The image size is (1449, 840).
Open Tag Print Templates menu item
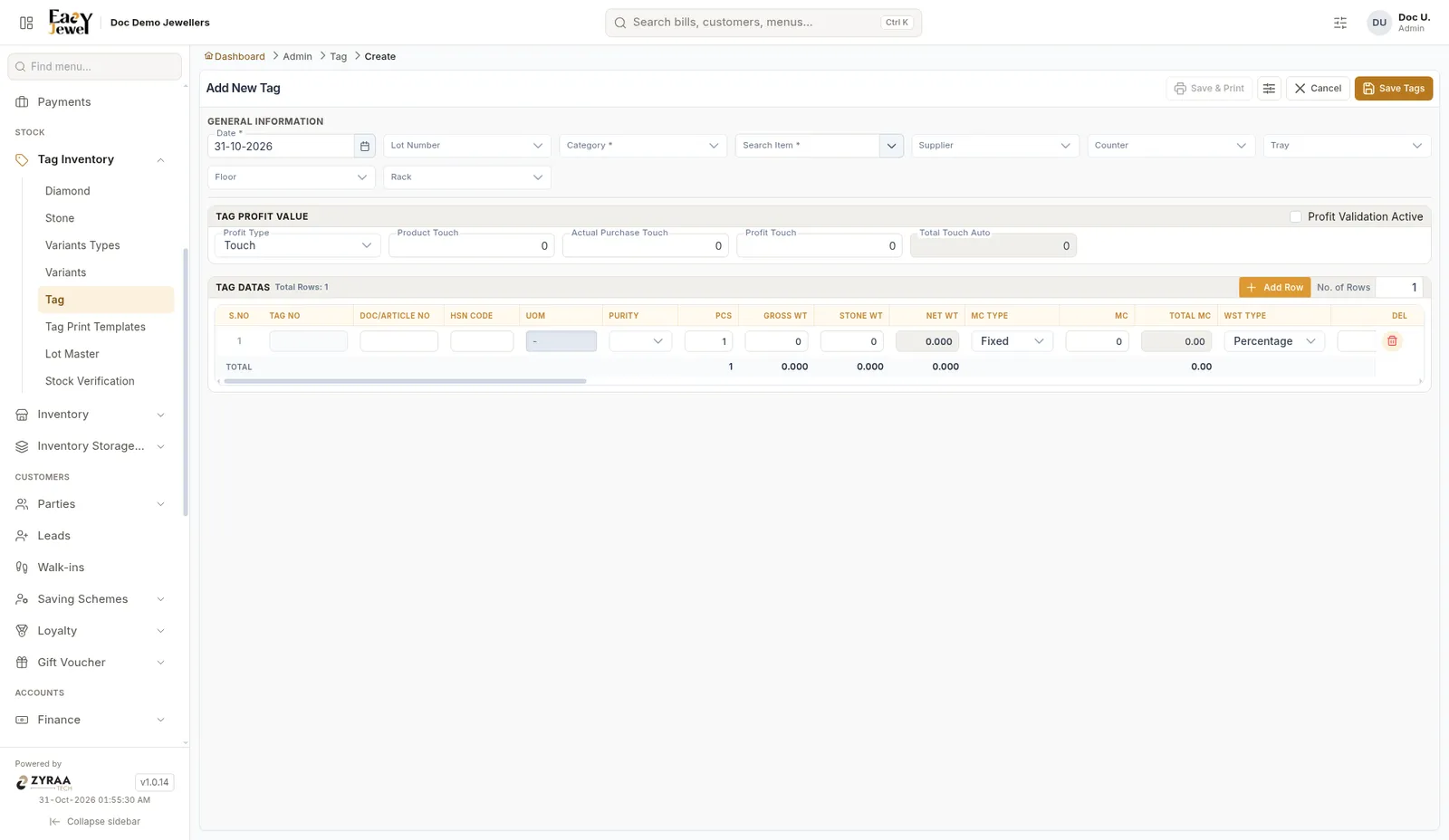95,327
